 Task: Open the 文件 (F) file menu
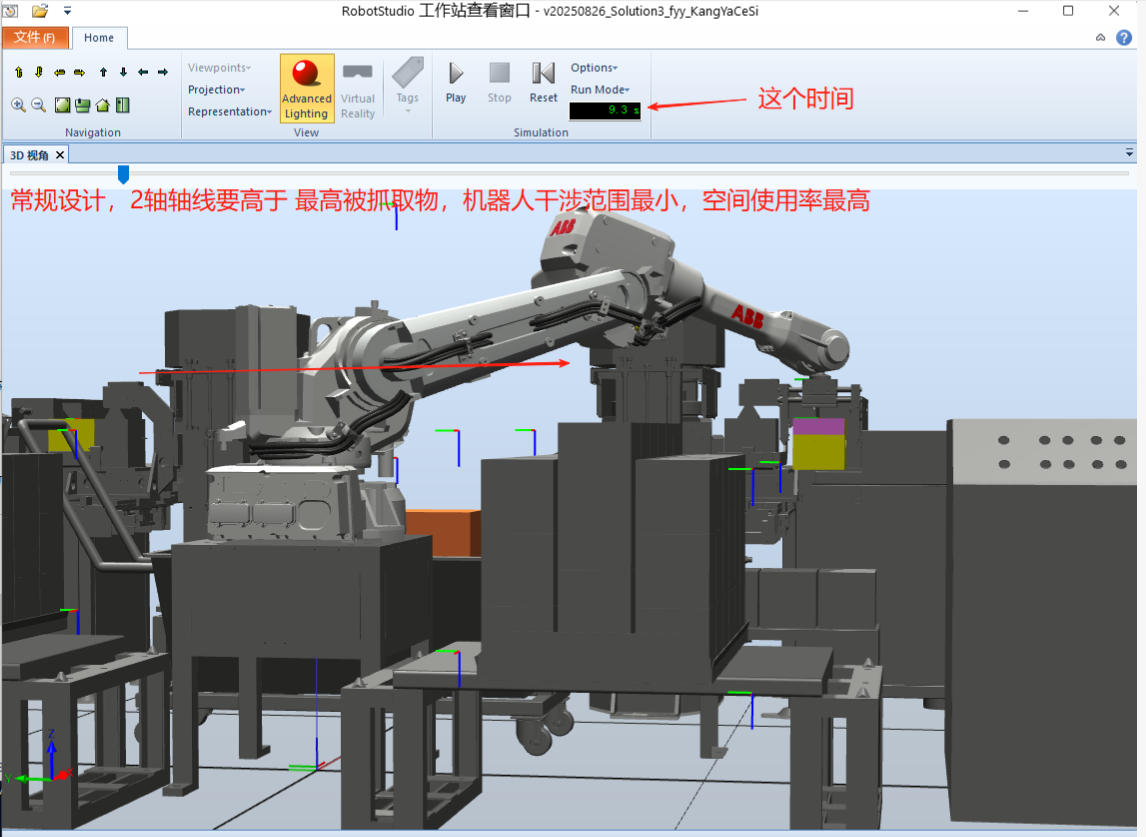pos(34,38)
